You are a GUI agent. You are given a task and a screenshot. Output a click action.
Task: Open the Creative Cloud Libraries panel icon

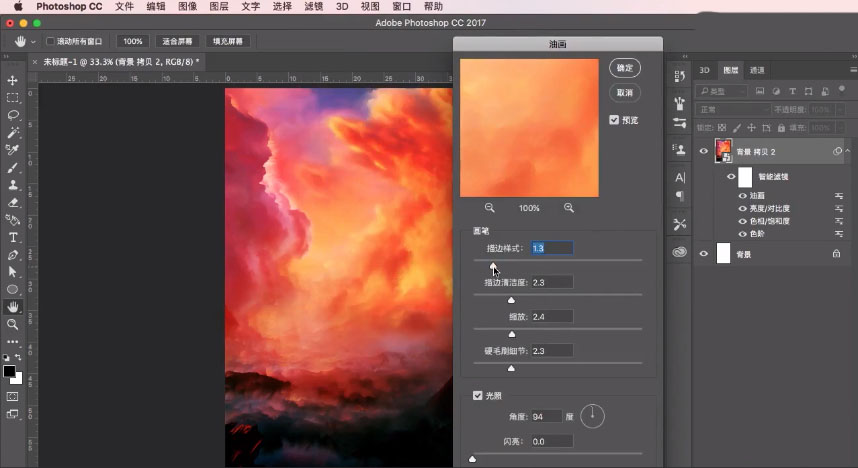(680, 252)
